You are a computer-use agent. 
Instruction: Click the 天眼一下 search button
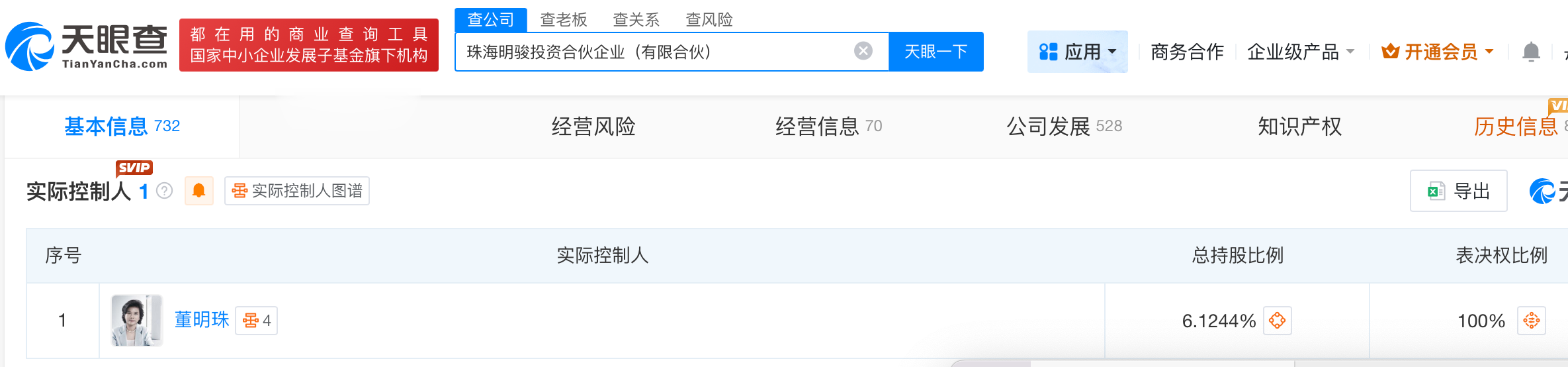(x=936, y=52)
